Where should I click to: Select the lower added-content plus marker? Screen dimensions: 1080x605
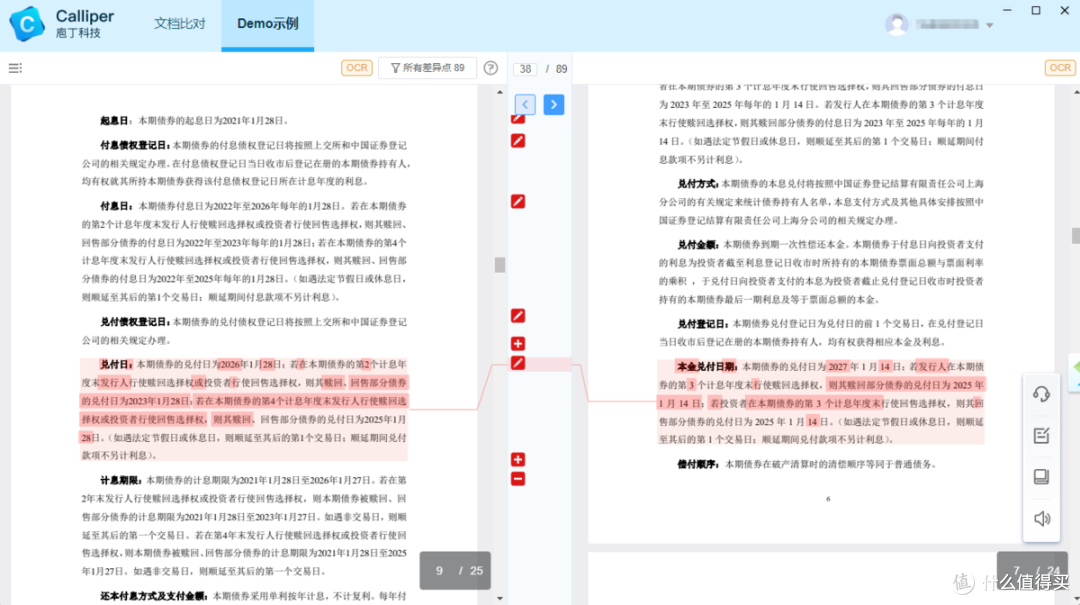click(518, 460)
